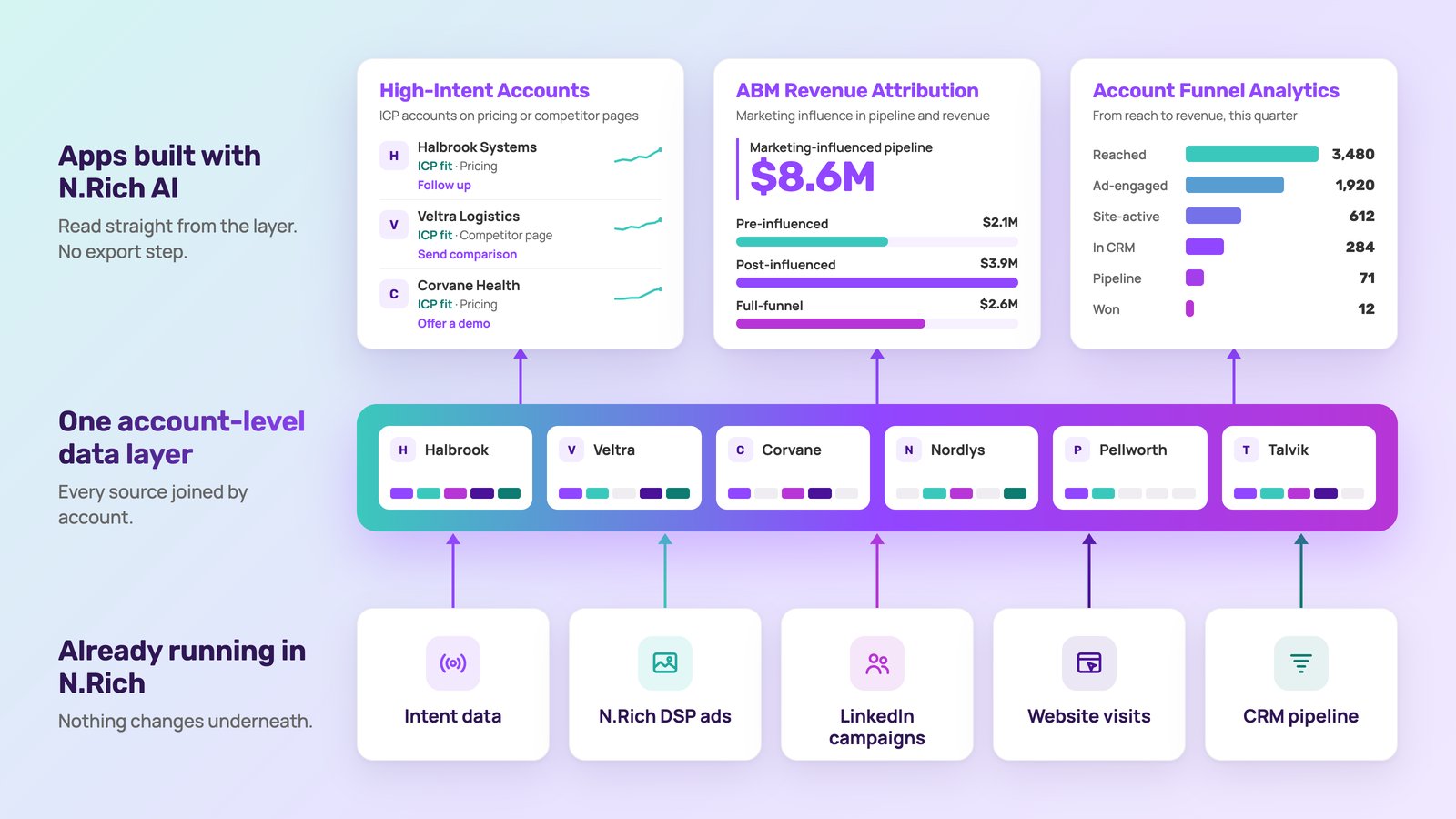The image size is (1456, 819).
Task: Click the Post-influenced progress bar
Action: click(877, 283)
